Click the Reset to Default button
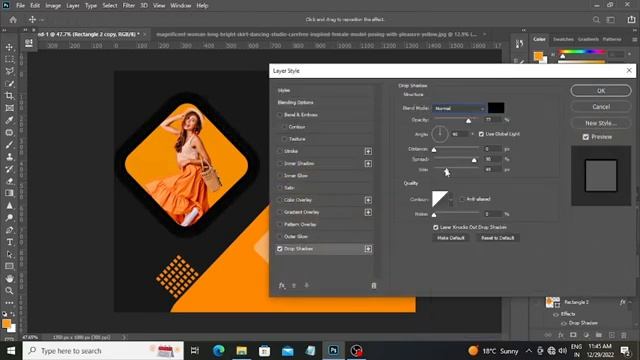Image resolution: width=640 pixels, height=360 pixels. (498, 238)
